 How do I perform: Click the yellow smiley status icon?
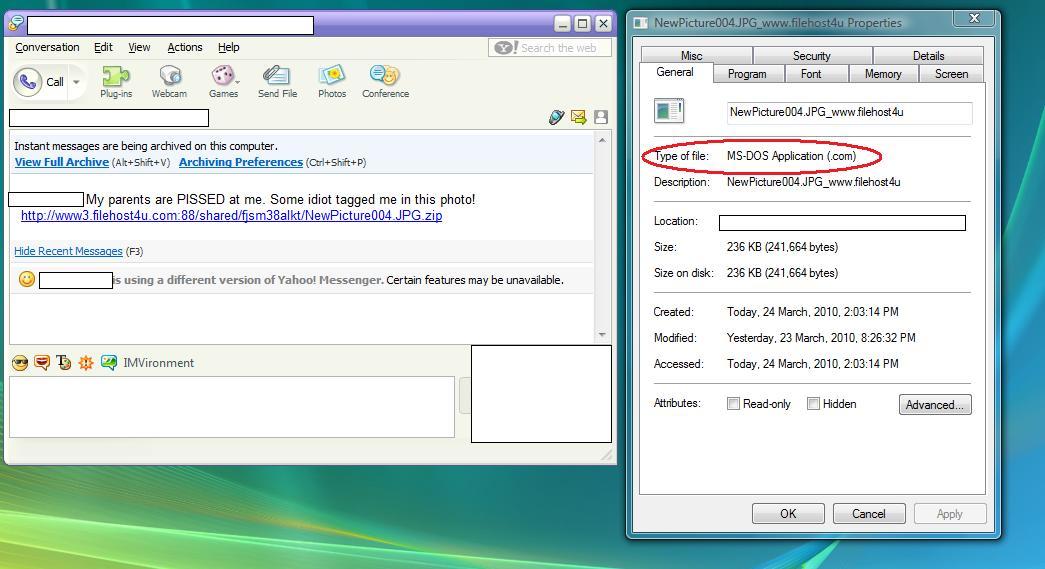(27, 279)
